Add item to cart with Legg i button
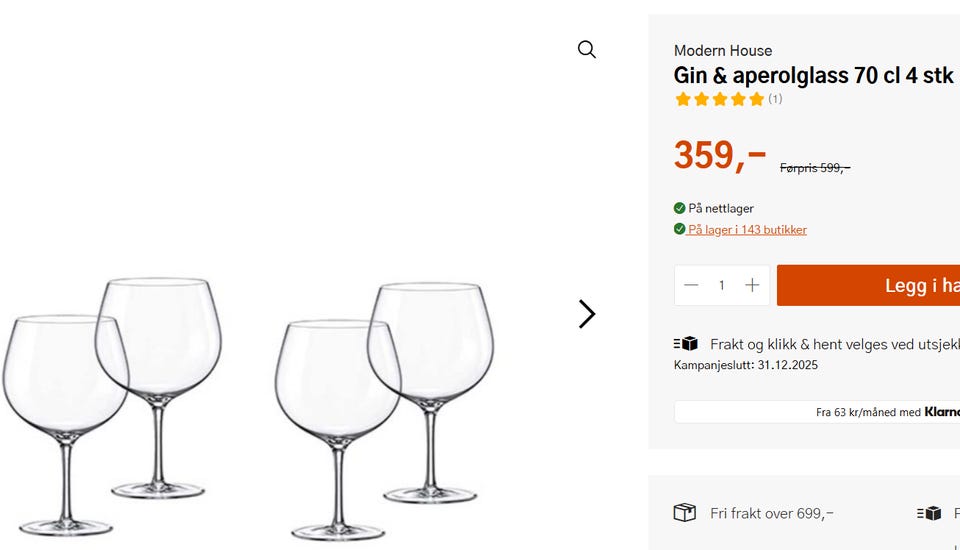Viewport: 960px width, 550px height. tap(868, 286)
